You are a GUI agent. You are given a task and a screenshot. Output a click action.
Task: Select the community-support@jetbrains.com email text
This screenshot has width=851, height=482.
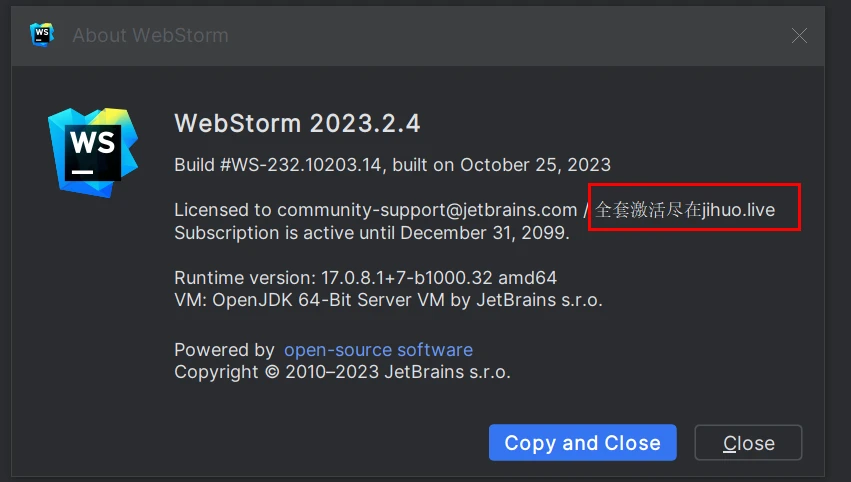(x=427, y=210)
